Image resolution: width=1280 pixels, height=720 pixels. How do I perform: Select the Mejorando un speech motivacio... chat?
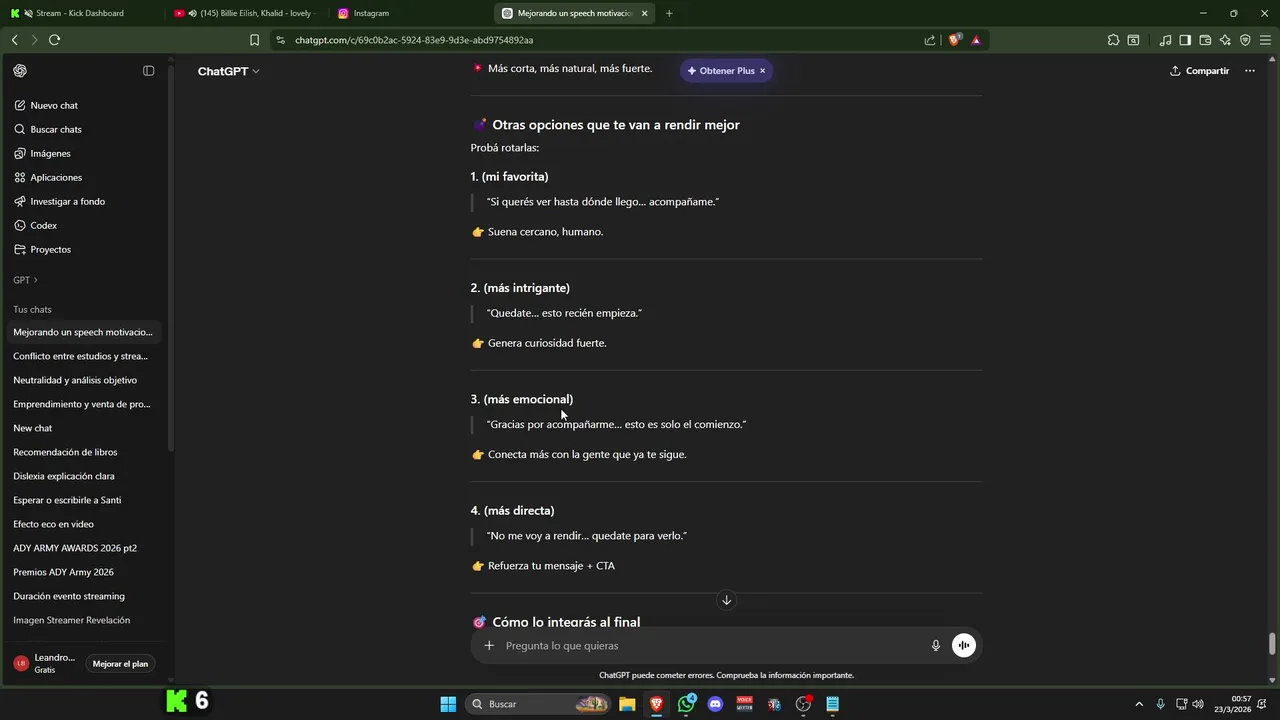click(x=84, y=332)
